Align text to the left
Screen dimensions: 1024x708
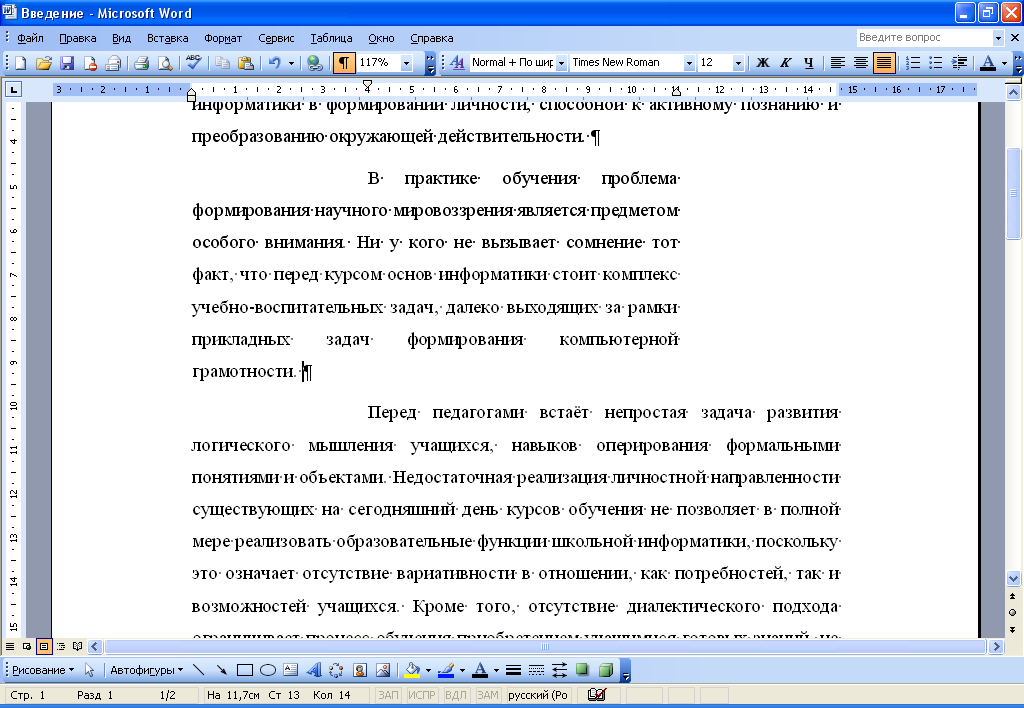pos(837,63)
